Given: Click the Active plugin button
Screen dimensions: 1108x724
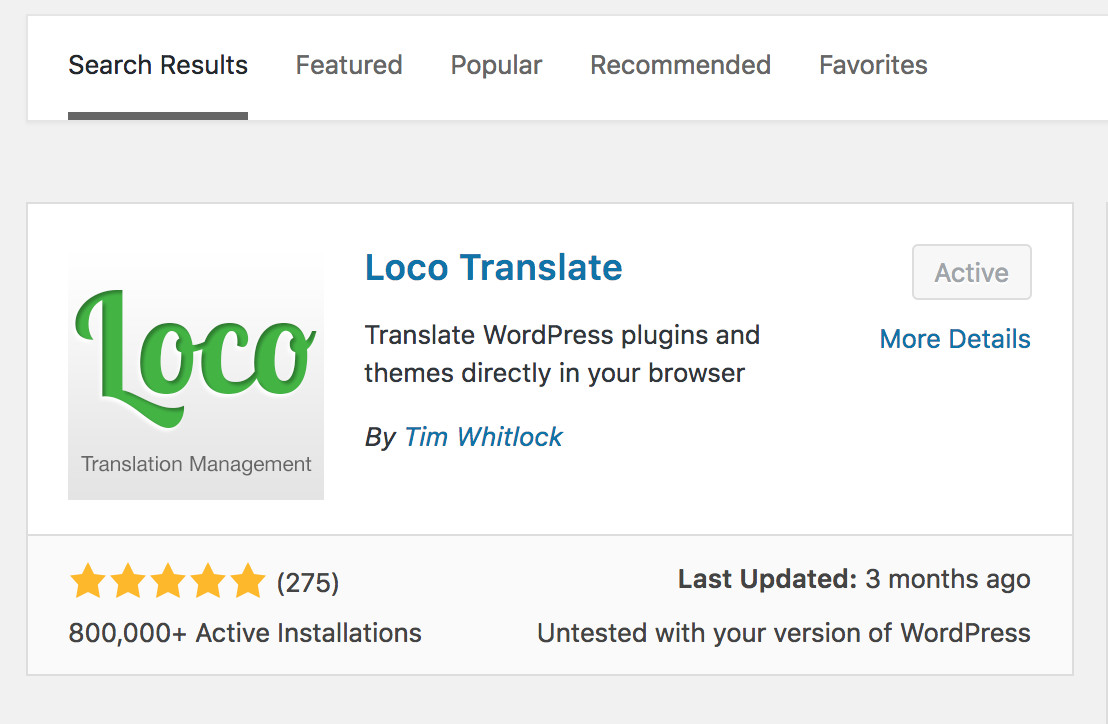Looking at the screenshot, I should click(x=971, y=272).
